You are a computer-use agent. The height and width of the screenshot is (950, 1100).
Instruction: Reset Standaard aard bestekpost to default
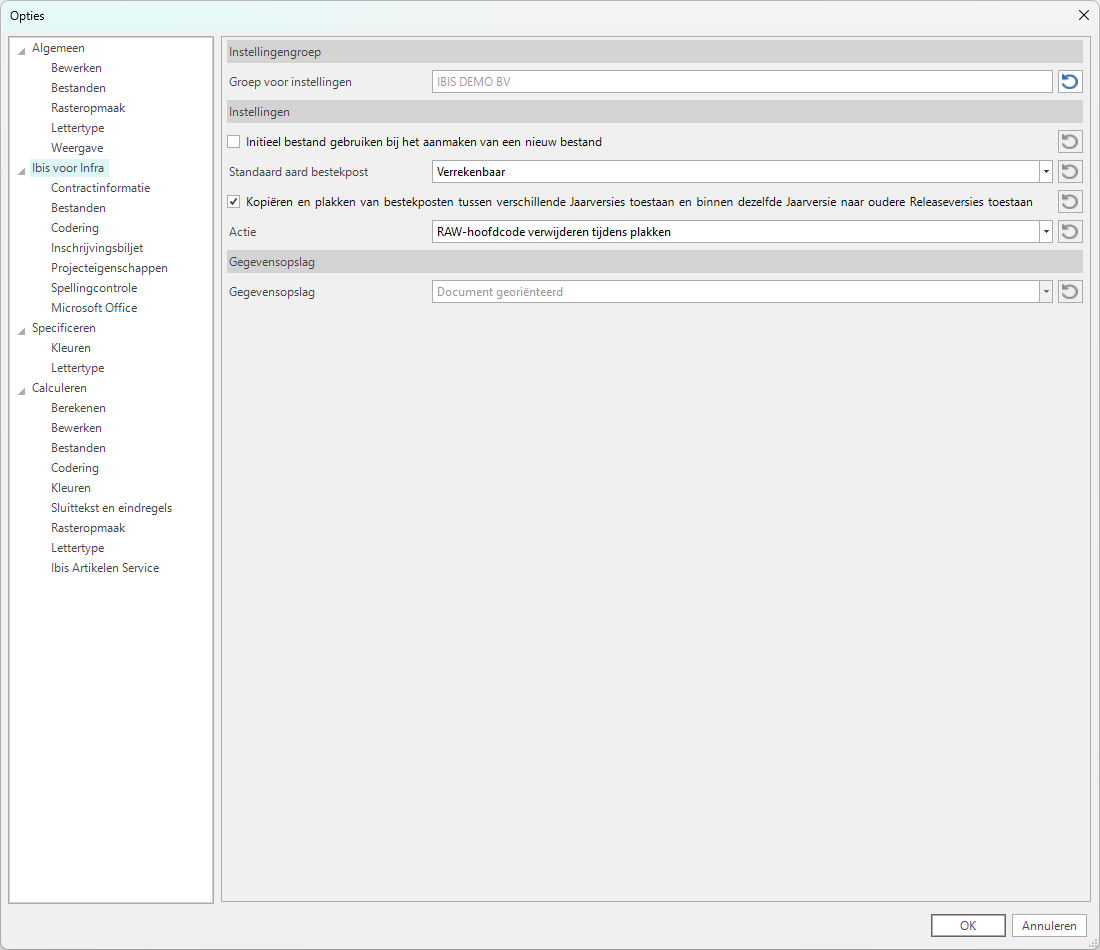[x=1070, y=172]
